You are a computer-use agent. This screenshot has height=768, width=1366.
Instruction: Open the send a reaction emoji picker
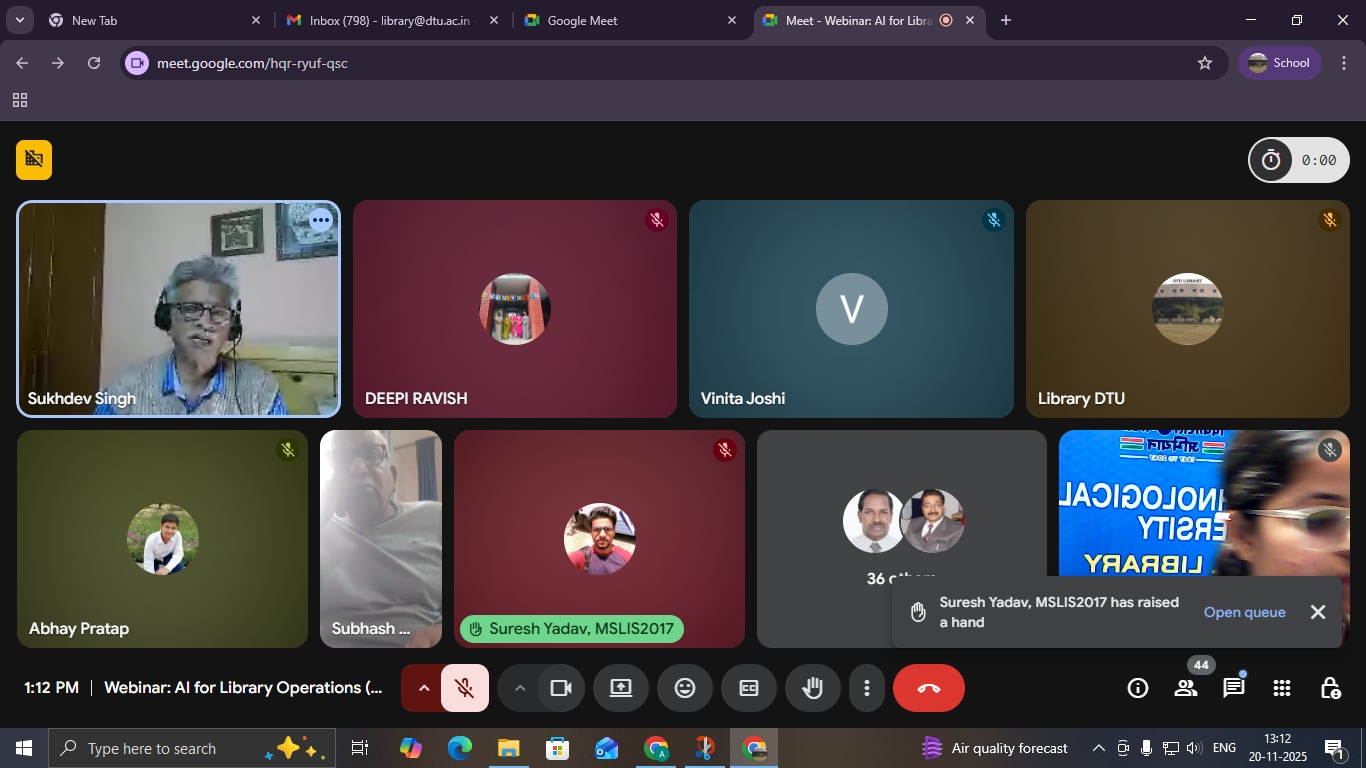[x=684, y=688]
